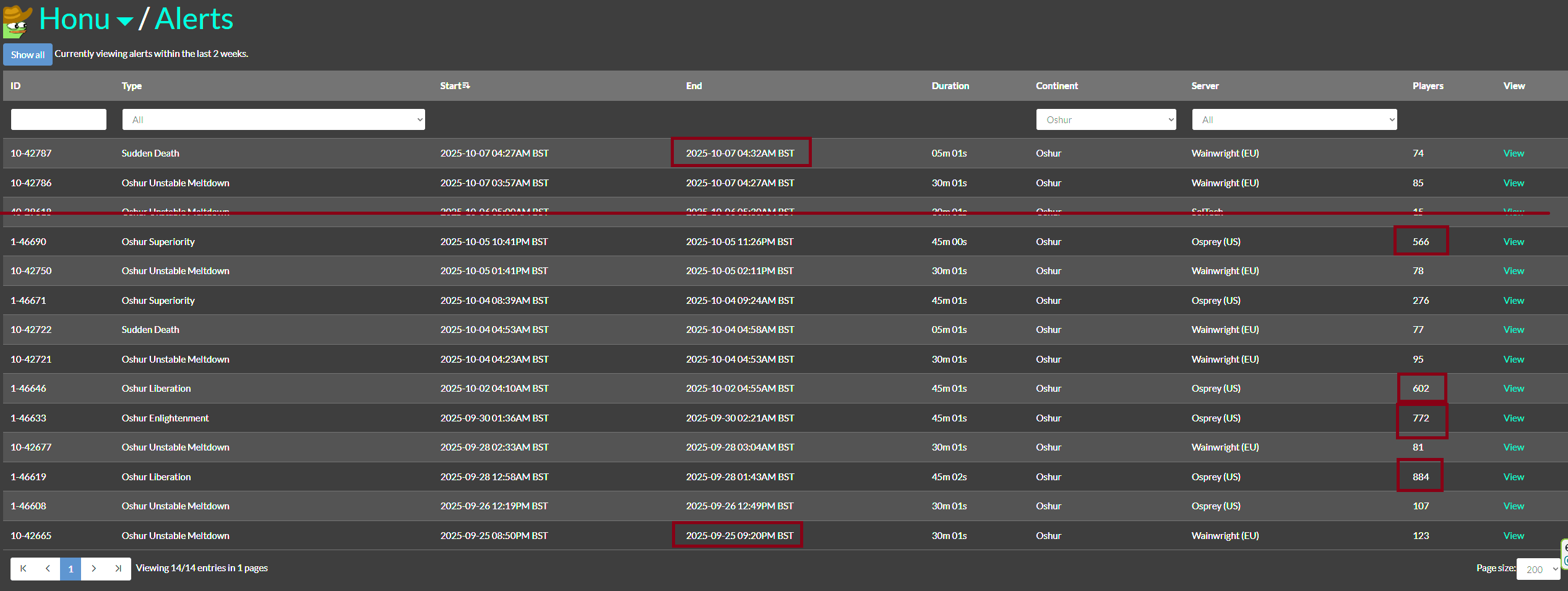This screenshot has height=591, width=1568.
Task: Click Oshur Superiority in row 1-46671
Action: tap(158, 301)
